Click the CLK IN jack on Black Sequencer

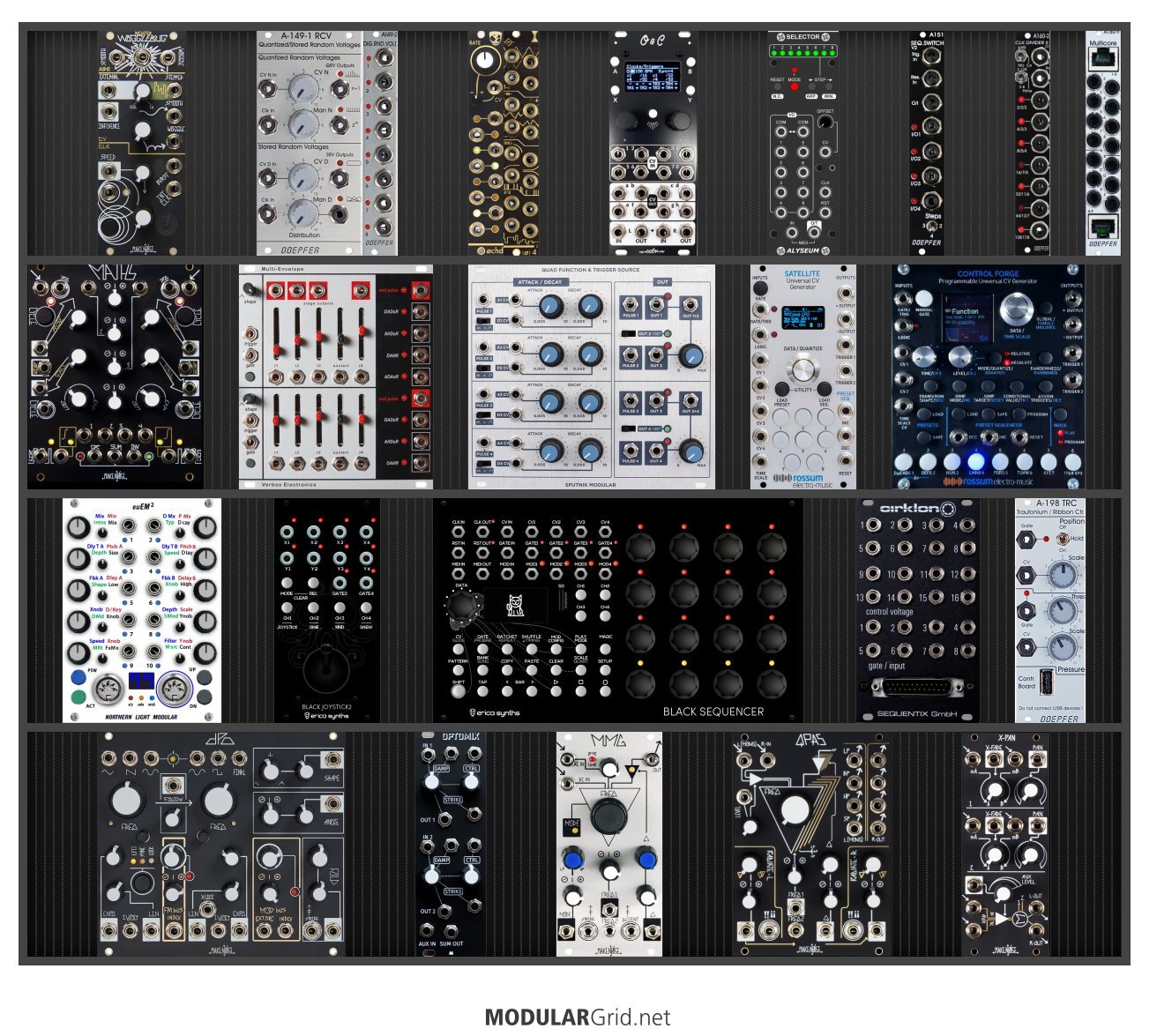pyautogui.click(x=459, y=533)
